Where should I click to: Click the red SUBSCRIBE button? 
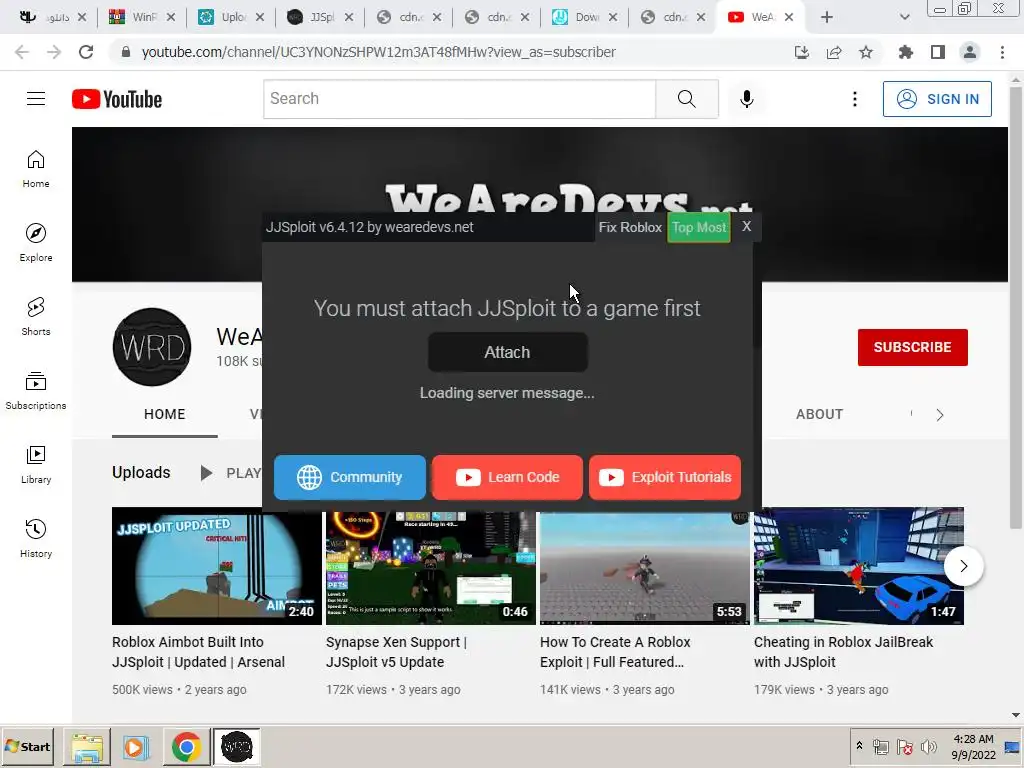[912, 347]
